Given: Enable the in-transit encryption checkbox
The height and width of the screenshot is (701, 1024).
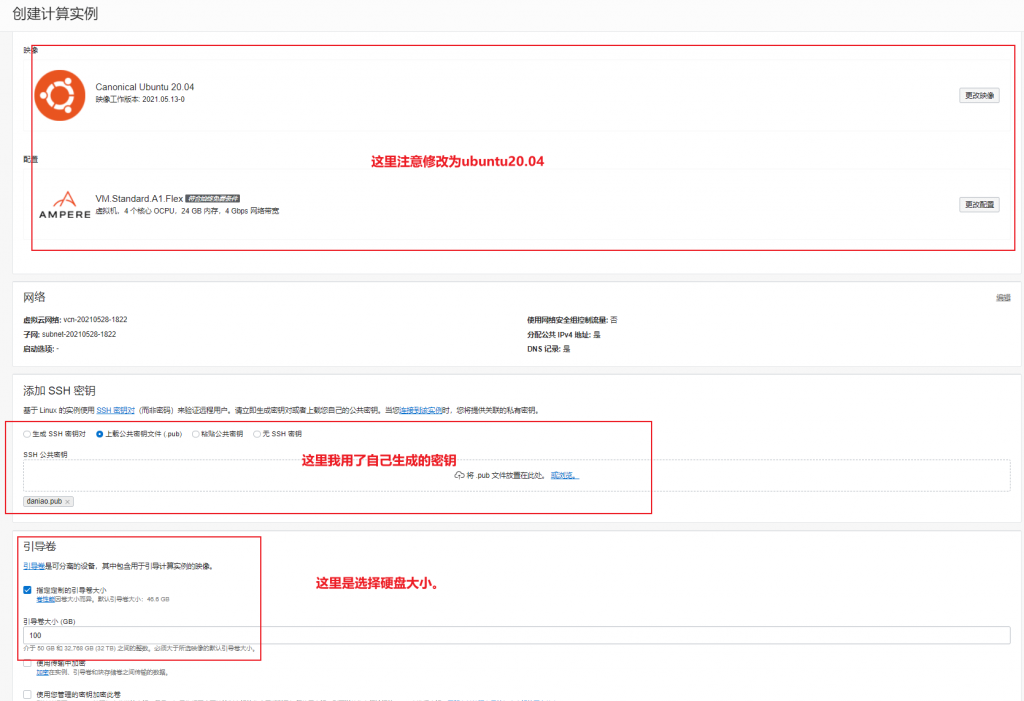Looking at the screenshot, I should pyautogui.click(x=27, y=663).
